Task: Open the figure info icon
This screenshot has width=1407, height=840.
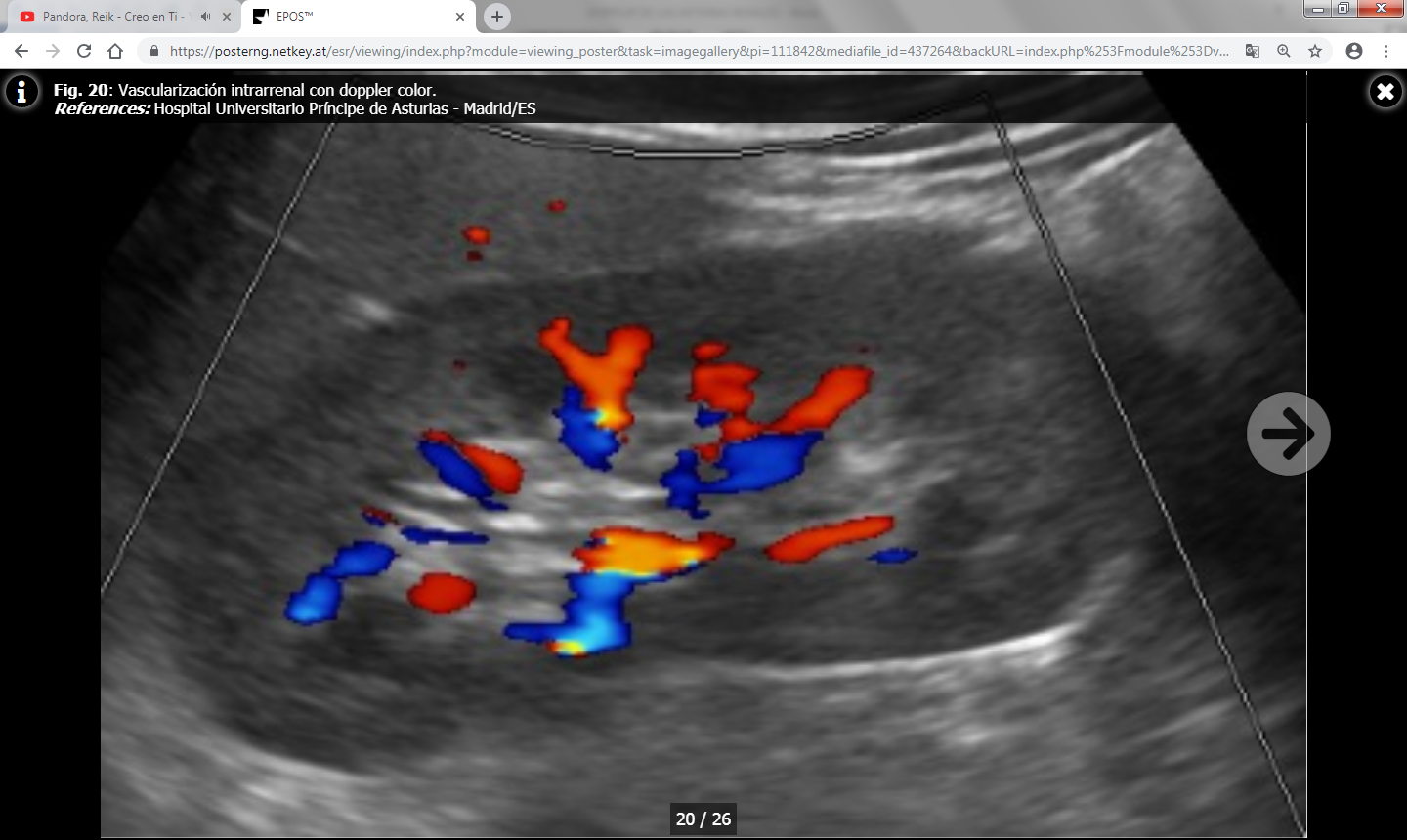Action: tap(21, 92)
